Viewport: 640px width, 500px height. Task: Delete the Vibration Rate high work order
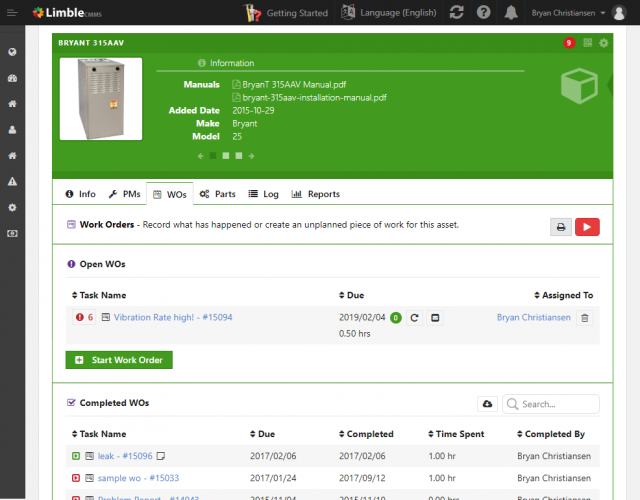tap(585, 318)
